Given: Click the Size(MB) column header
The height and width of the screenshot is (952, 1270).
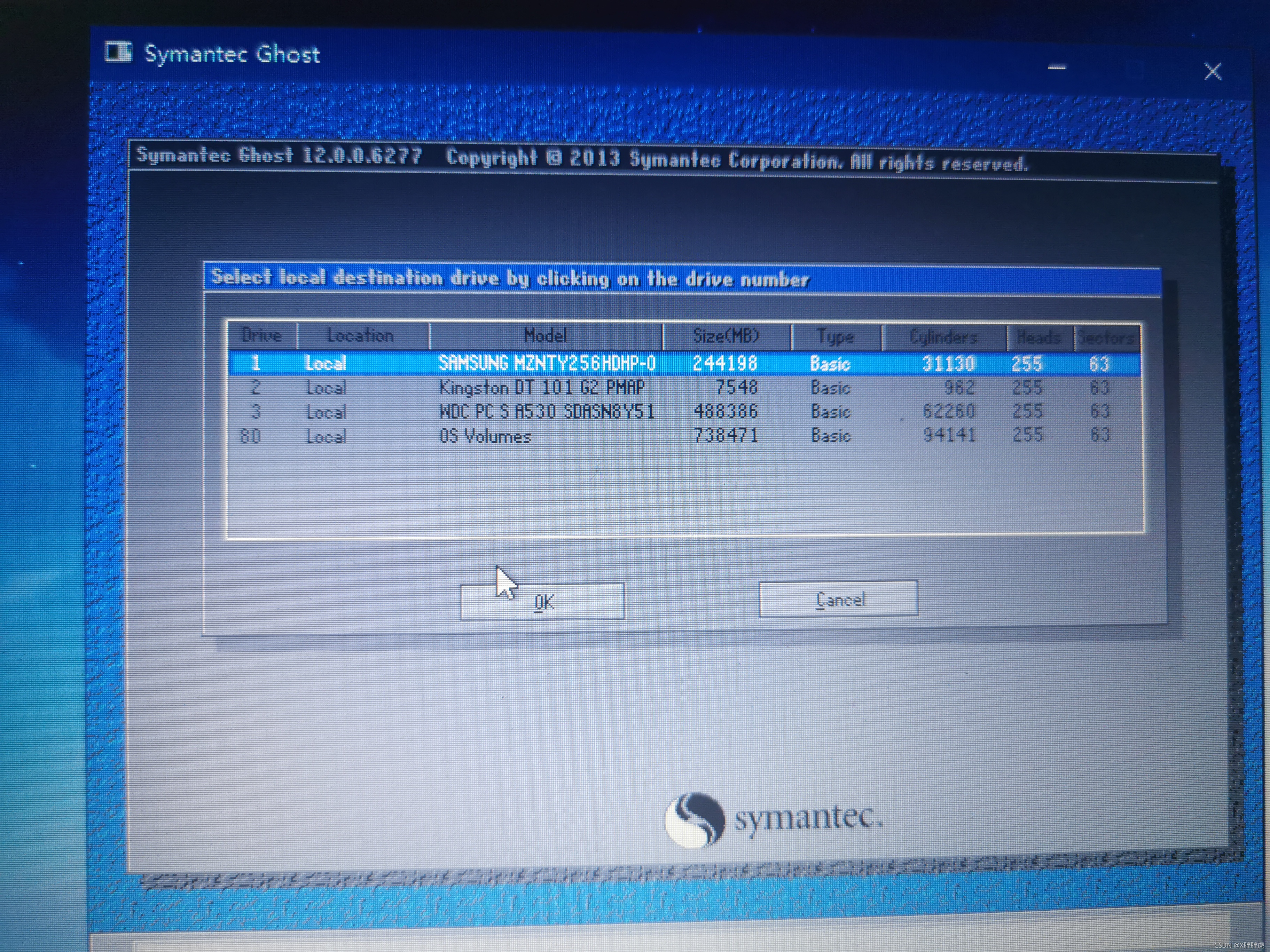Looking at the screenshot, I should pyautogui.click(x=726, y=336).
